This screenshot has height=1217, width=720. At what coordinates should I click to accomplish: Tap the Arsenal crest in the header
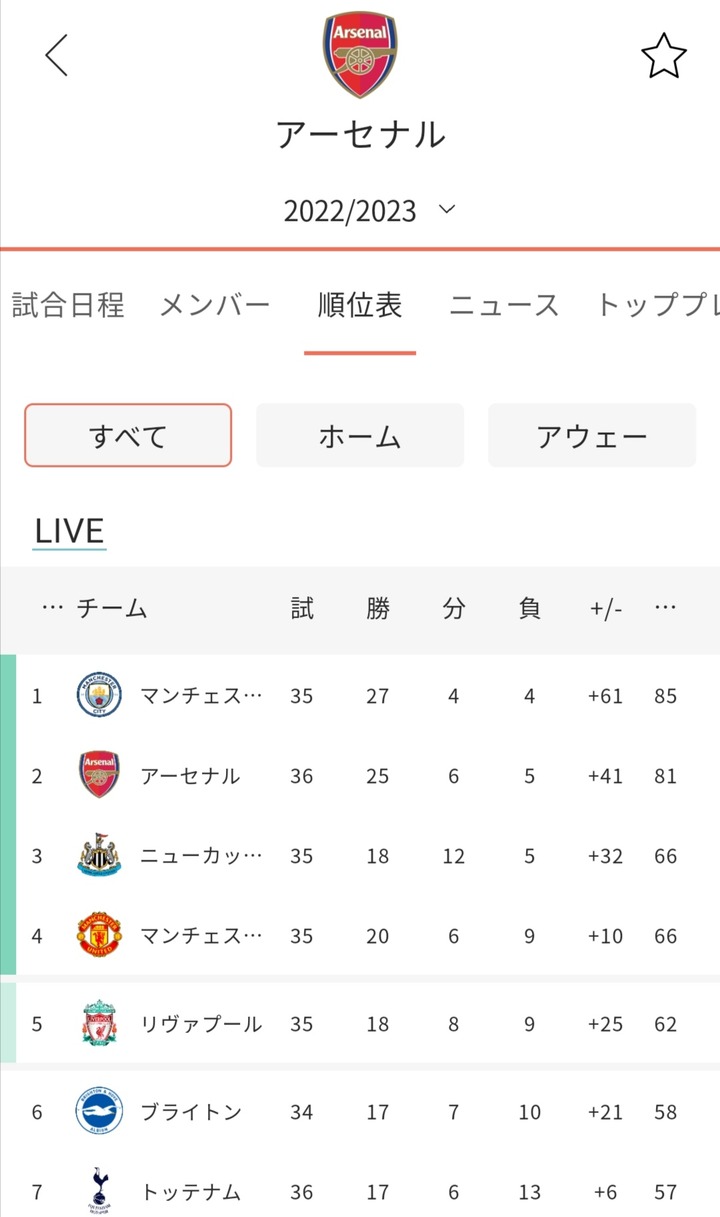coord(360,55)
